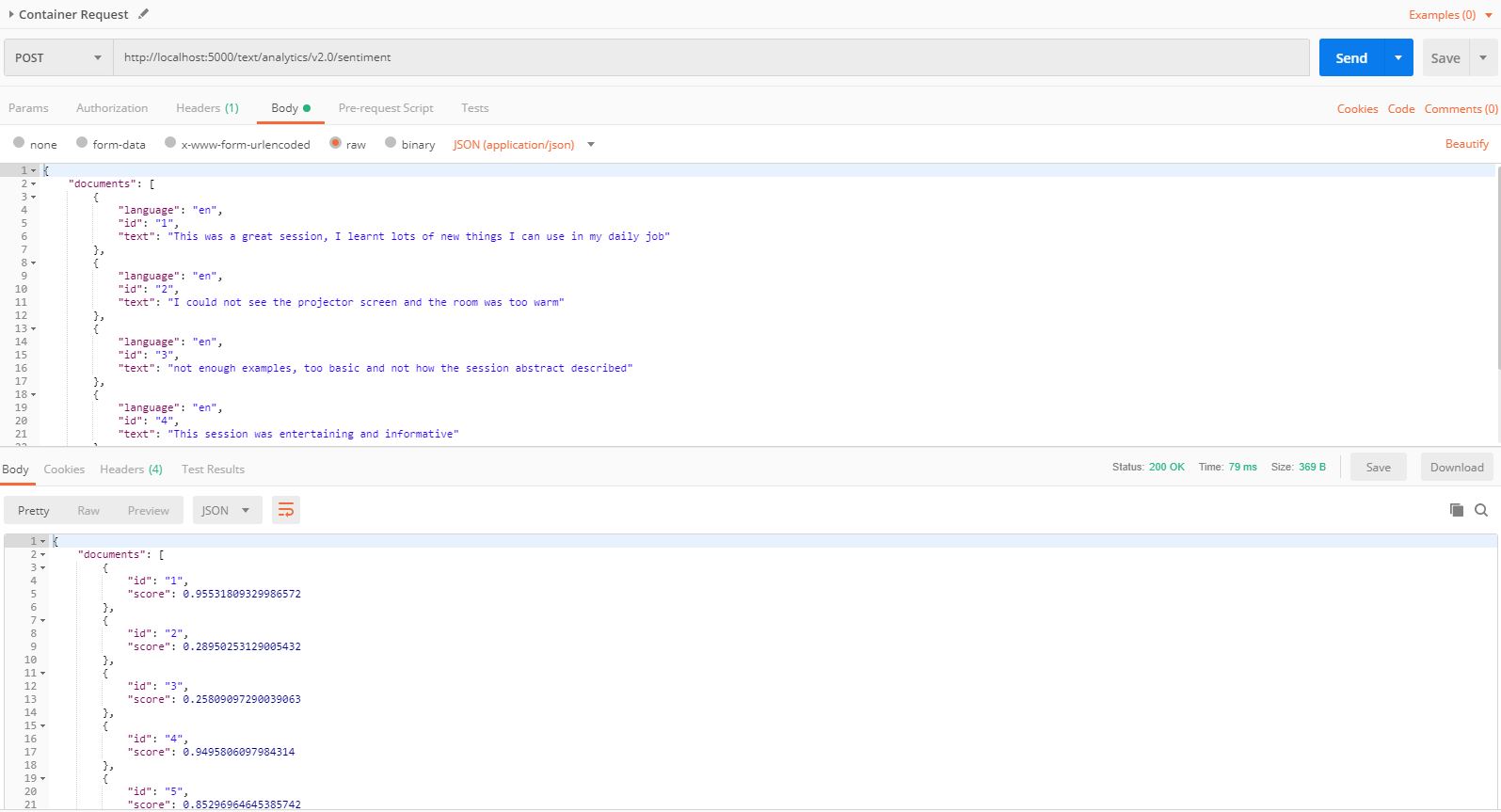Open the Tests tab
Image resolution: width=1501 pixels, height=812 pixels.
pos(475,108)
